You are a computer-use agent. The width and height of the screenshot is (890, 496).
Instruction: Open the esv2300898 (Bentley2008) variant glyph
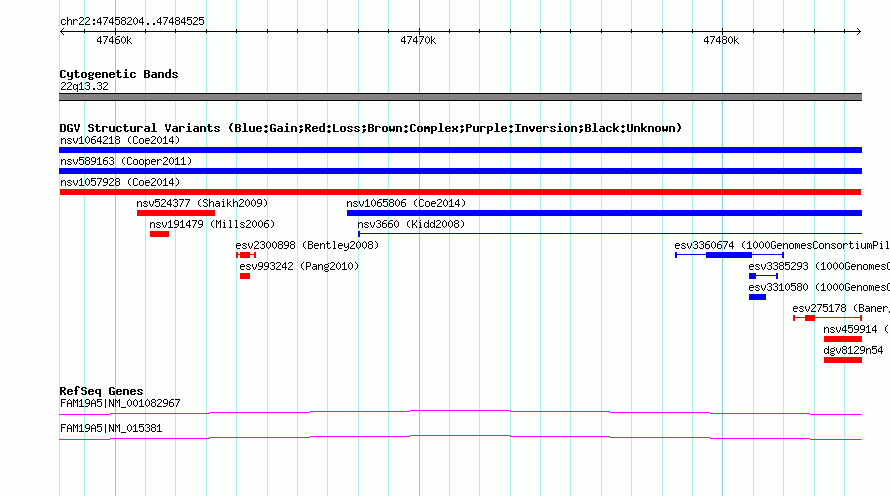pos(246,255)
